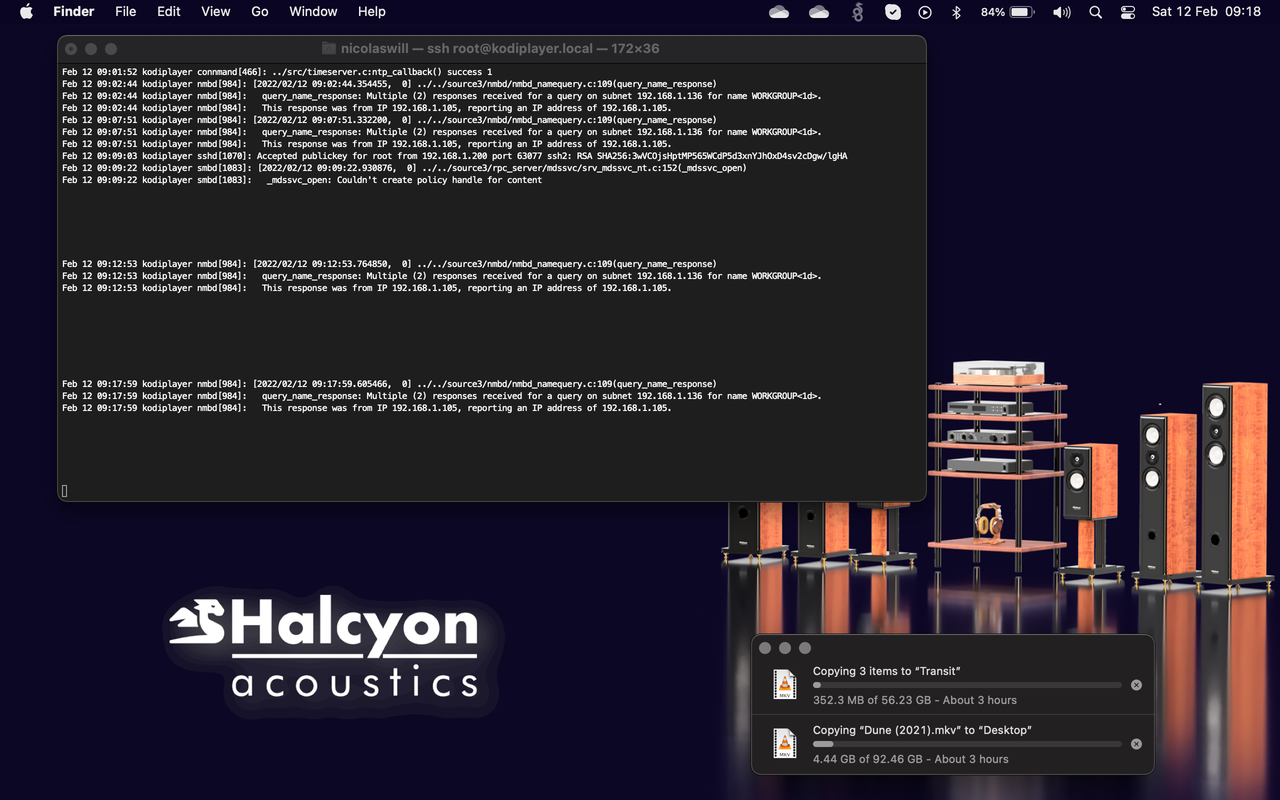Cancel copying 3 items to Transit
The image size is (1280, 800).
[1136, 685]
